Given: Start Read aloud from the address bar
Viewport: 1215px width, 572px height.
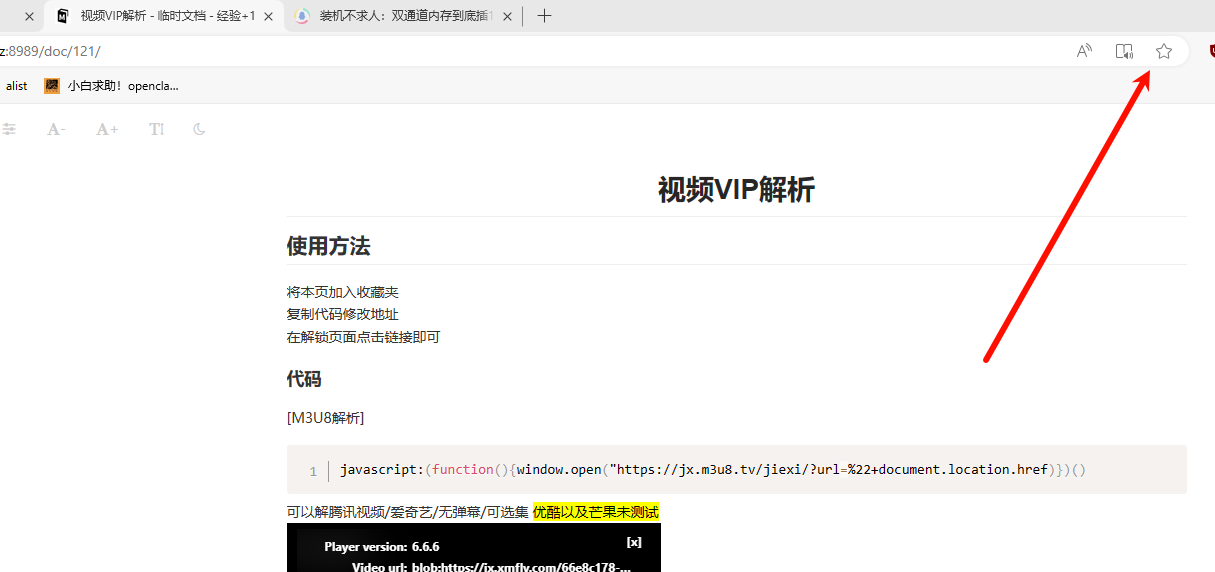Looking at the screenshot, I should (1084, 52).
